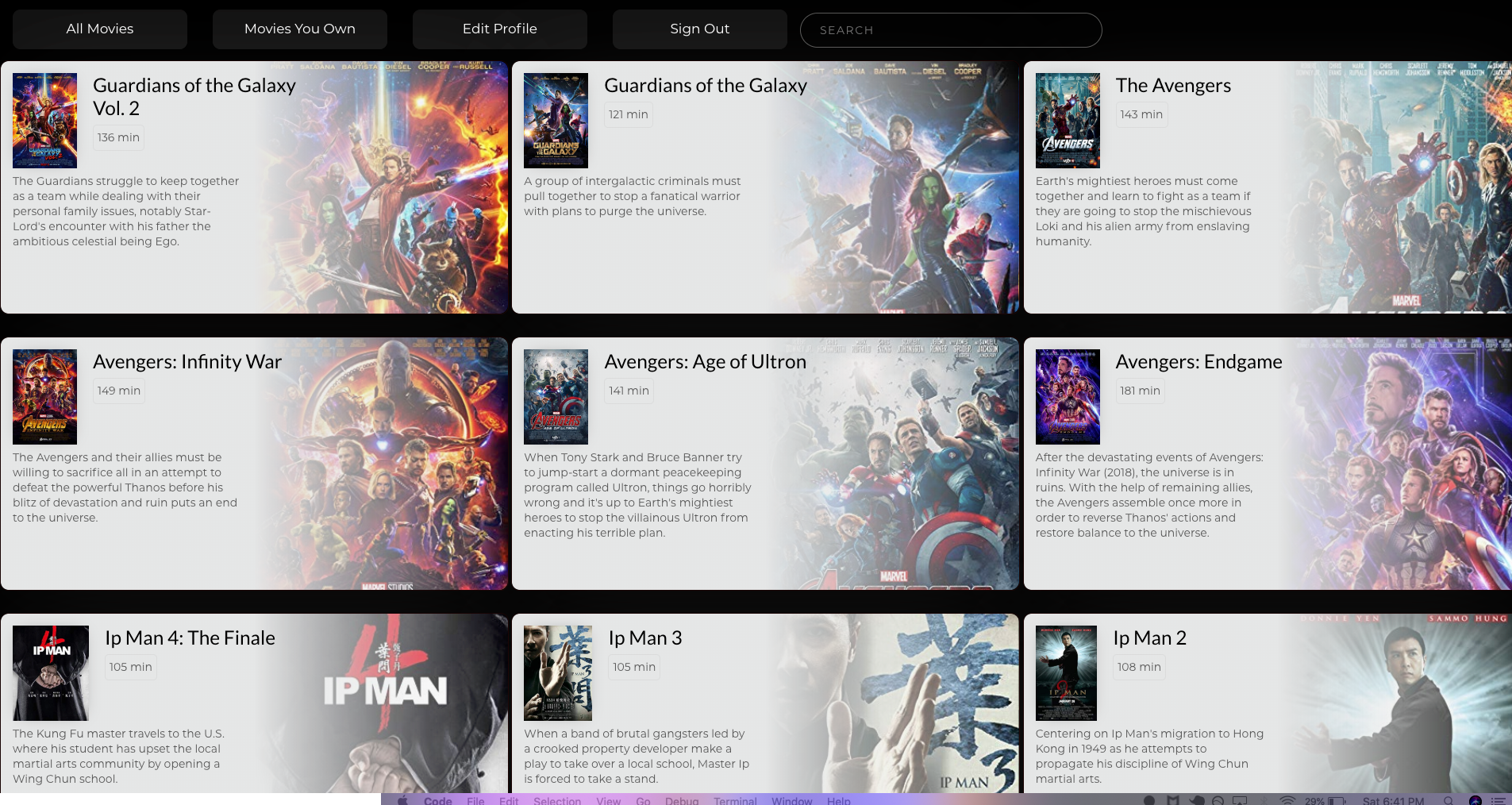1512x805 pixels.
Task: Click the Ip Man 2 title
Action: click(x=1150, y=638)
